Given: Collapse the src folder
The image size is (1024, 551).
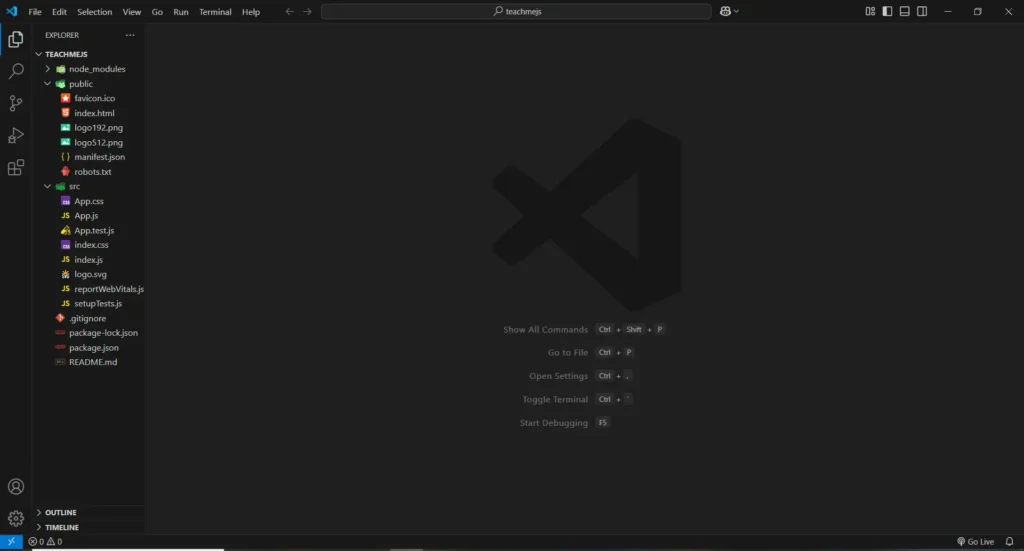Looking at the screenshot, I should pos(48,186).
